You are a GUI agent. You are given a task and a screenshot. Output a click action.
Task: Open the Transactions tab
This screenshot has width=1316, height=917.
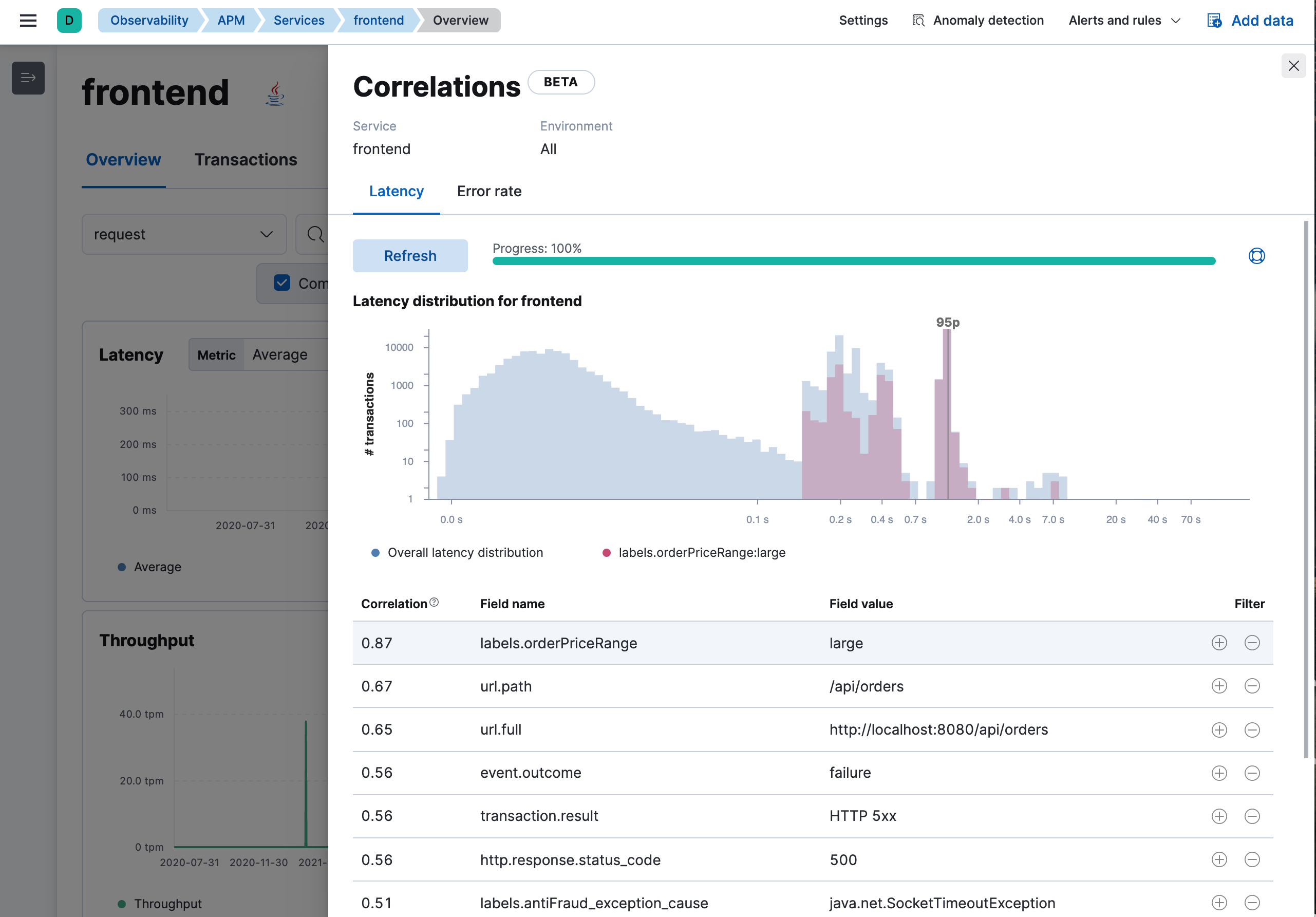(x=246, y=160)
